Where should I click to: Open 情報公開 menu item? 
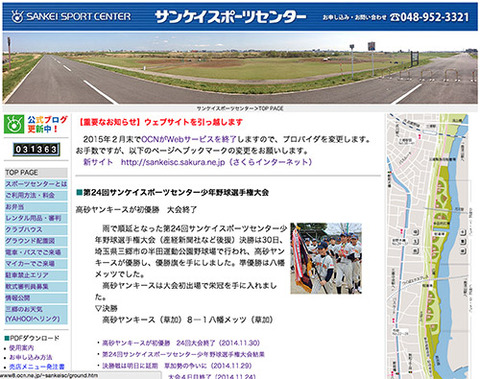[x=36, y=298]
